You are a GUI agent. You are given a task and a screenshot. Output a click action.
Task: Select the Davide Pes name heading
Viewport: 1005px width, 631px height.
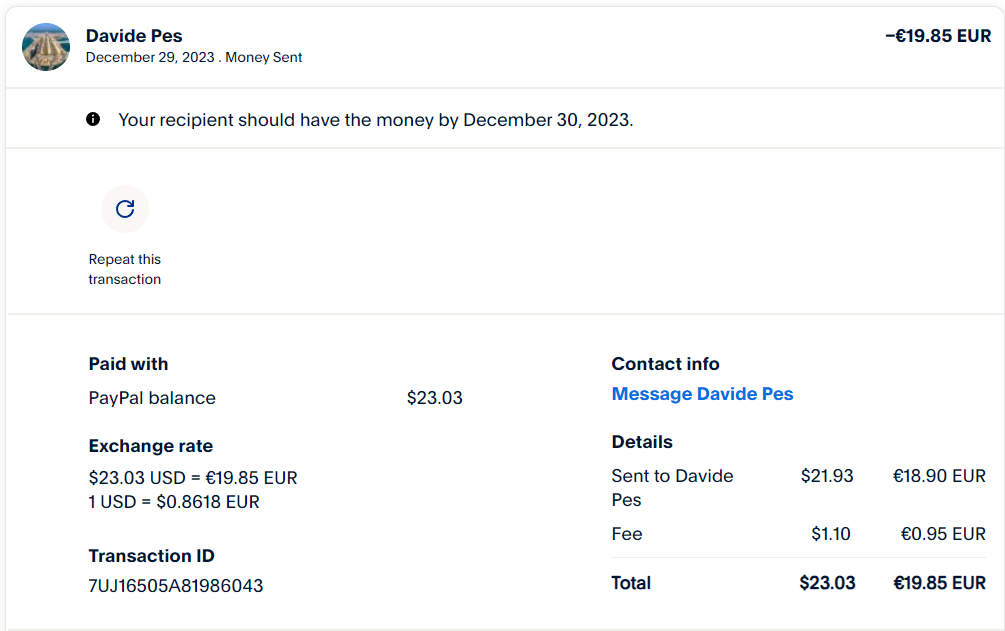click(134, 37)
